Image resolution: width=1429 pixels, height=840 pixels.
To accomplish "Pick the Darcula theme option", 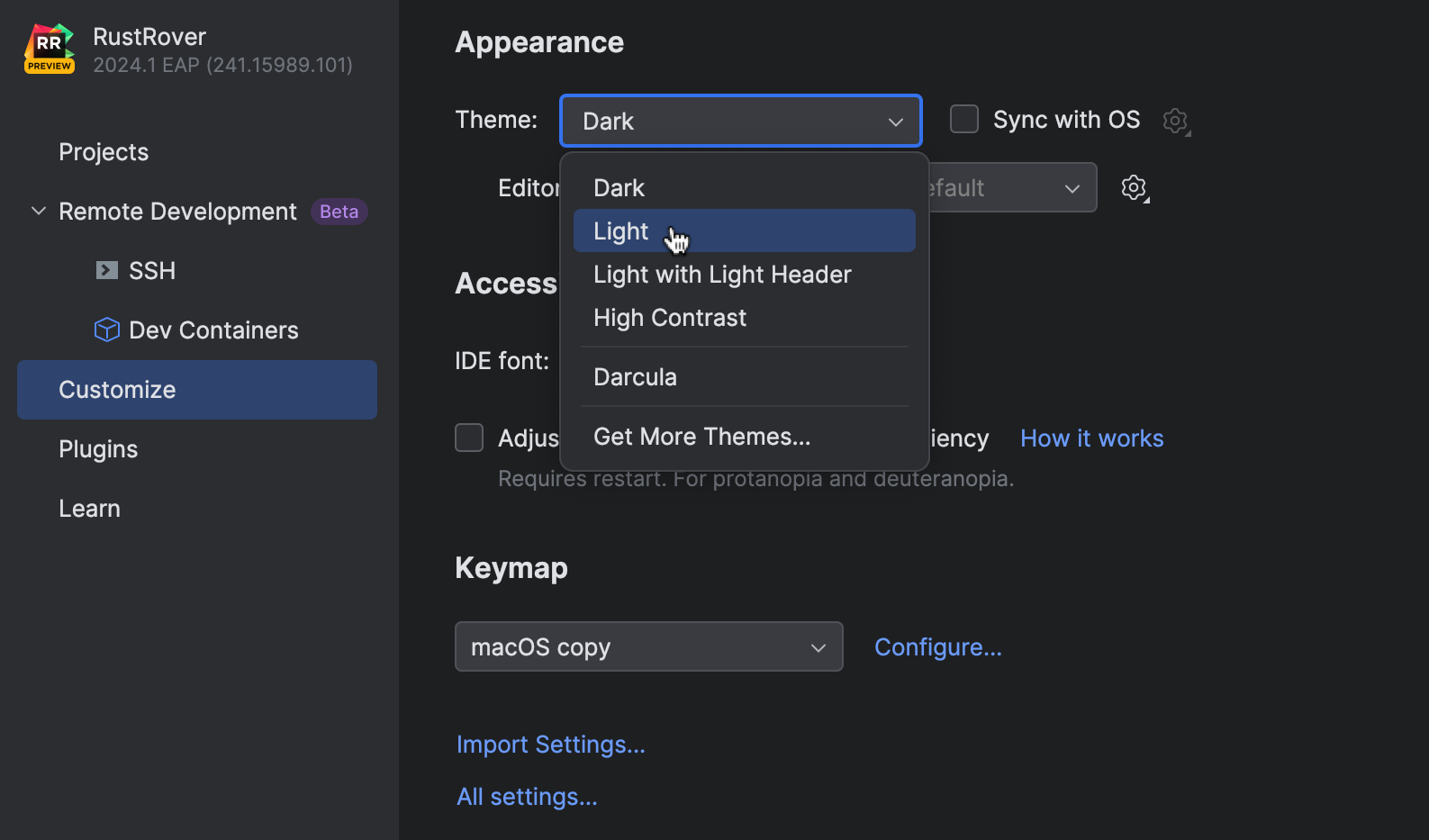I will click(x=636, y=377).
